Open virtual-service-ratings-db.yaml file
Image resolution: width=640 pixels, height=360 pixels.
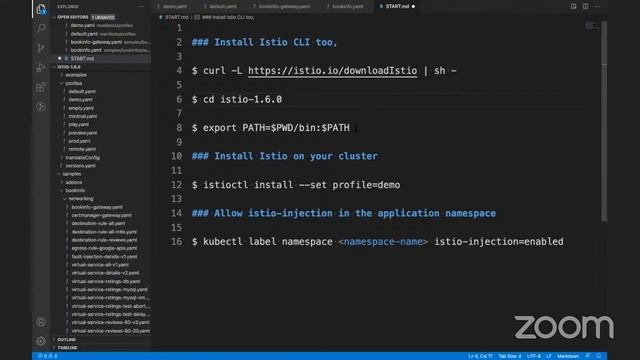(x=105, y=281)
